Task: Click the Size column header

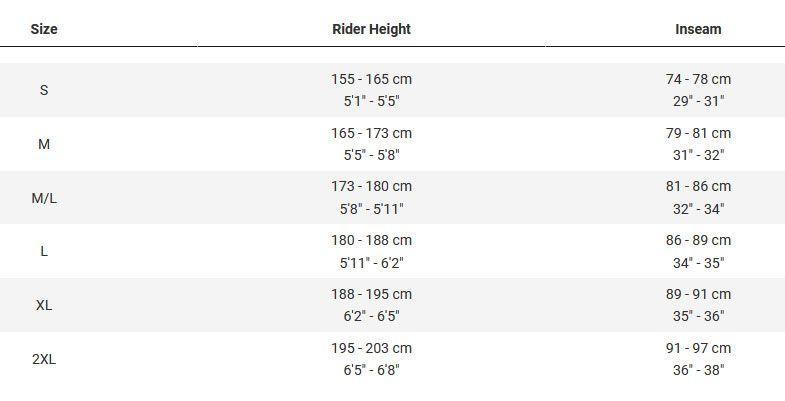Action: coord(44,29)
